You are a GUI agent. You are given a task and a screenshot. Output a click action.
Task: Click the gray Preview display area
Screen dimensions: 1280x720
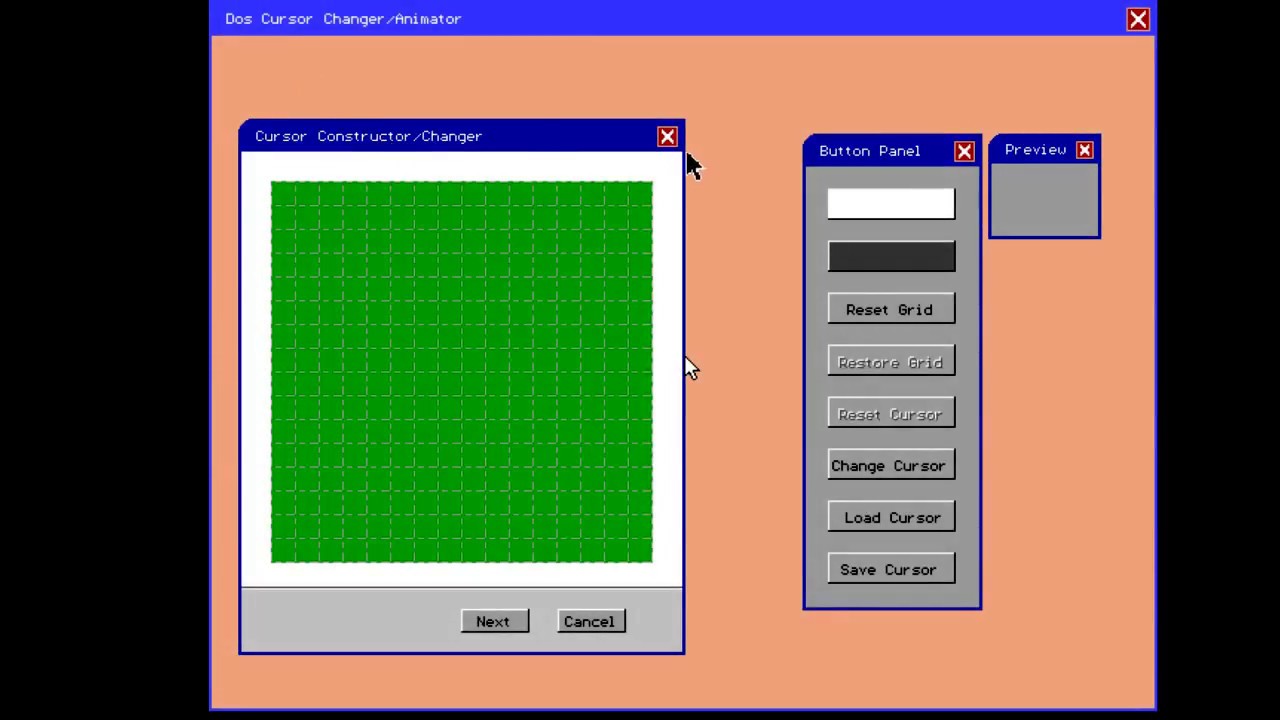1044,199
